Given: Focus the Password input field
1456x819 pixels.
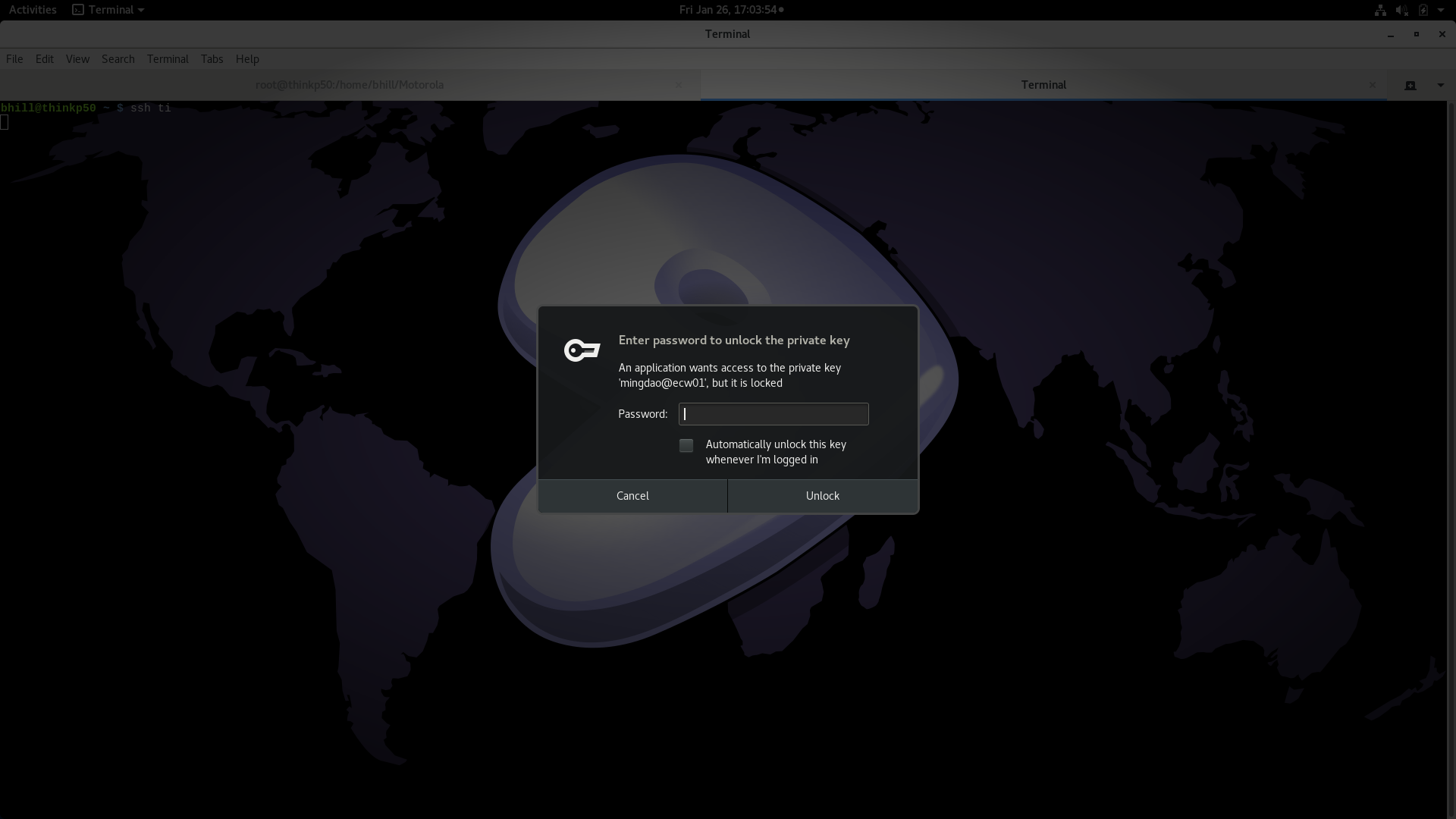Looking at the screenshot, I should pyautogui.click(x=773, y=414).
